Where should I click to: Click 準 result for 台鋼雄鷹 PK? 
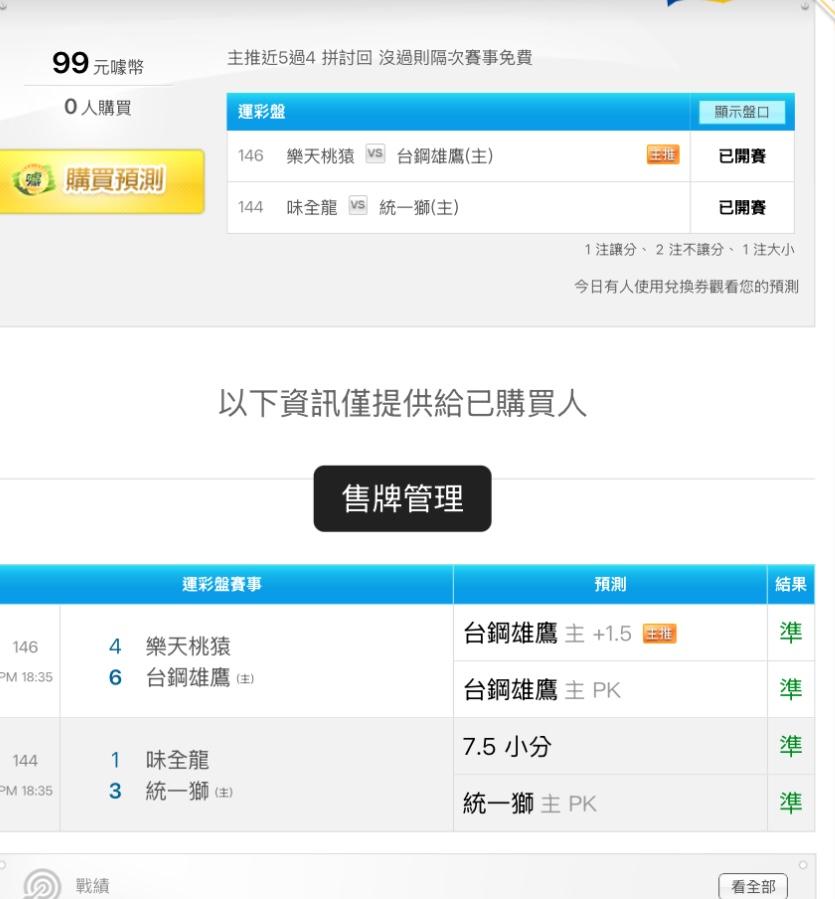(791, 689)
